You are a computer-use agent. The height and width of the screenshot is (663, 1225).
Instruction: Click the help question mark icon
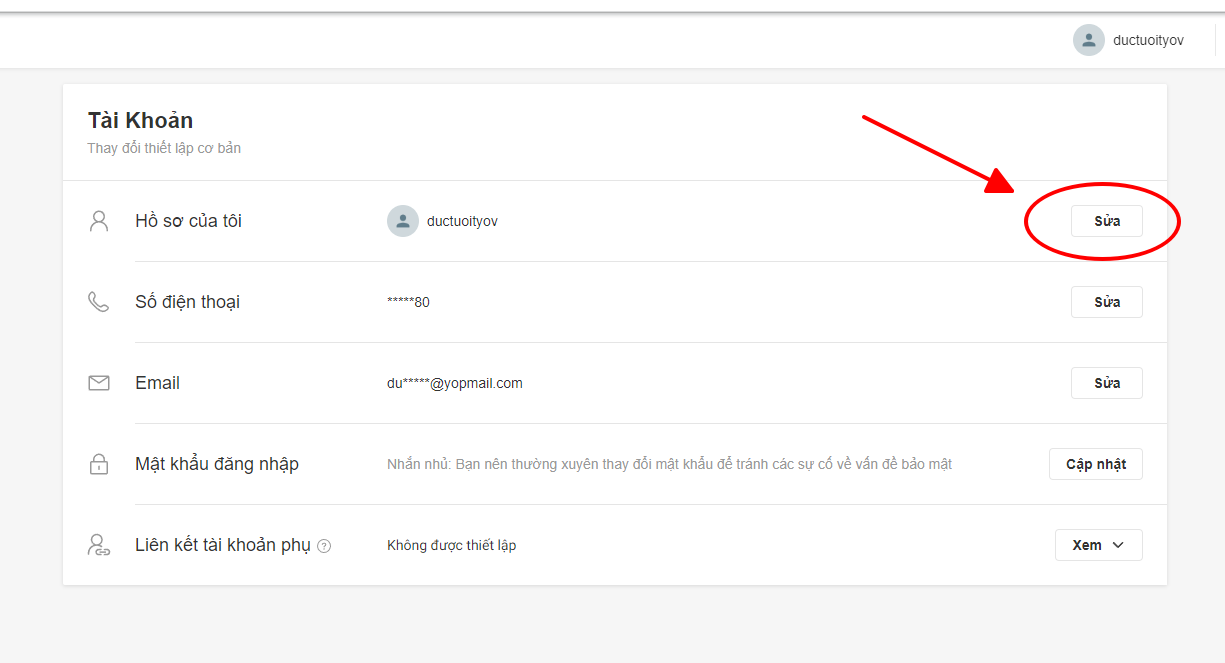tap(324, 546)
